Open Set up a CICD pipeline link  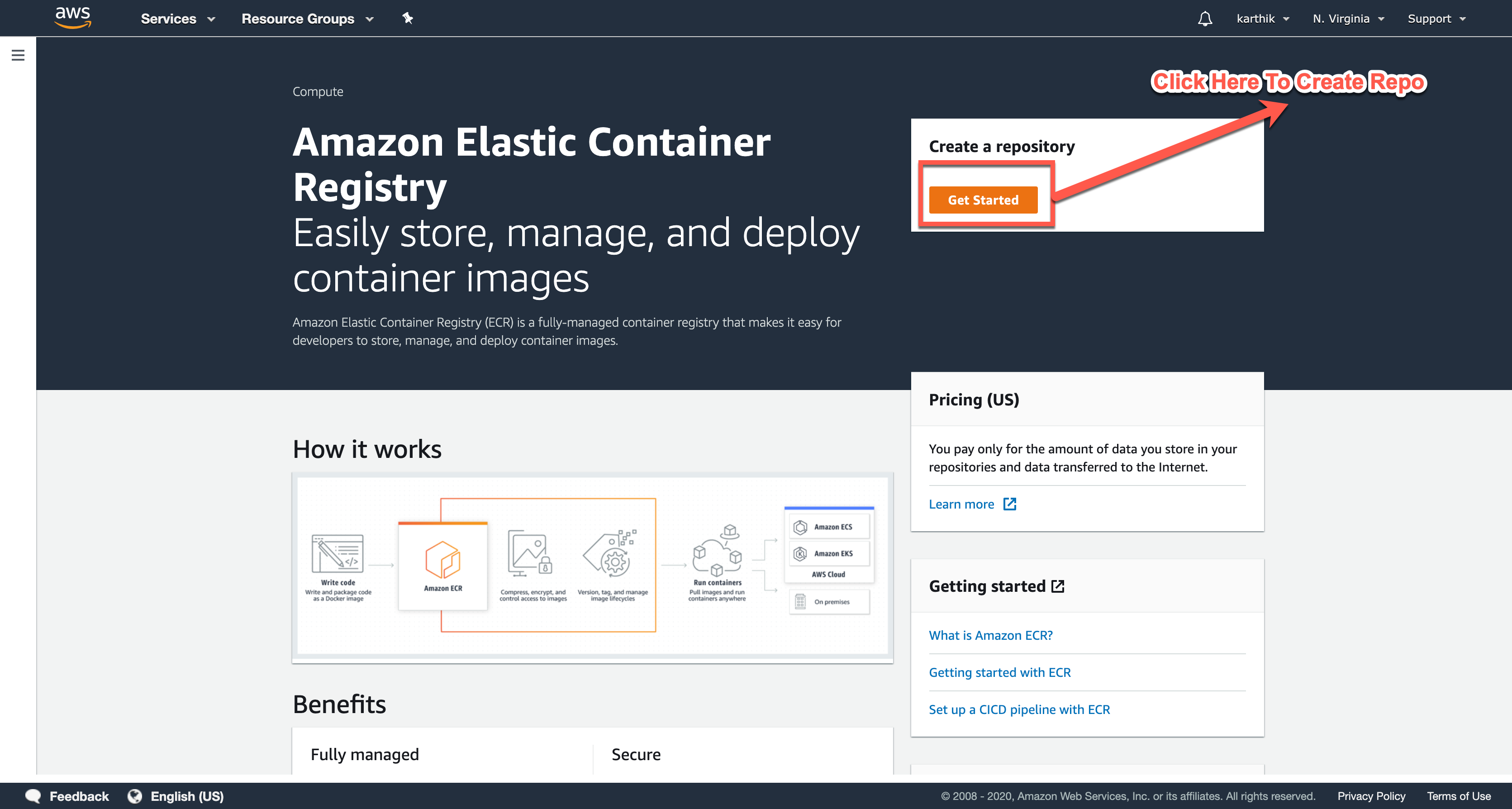(x=1020, y=709)
